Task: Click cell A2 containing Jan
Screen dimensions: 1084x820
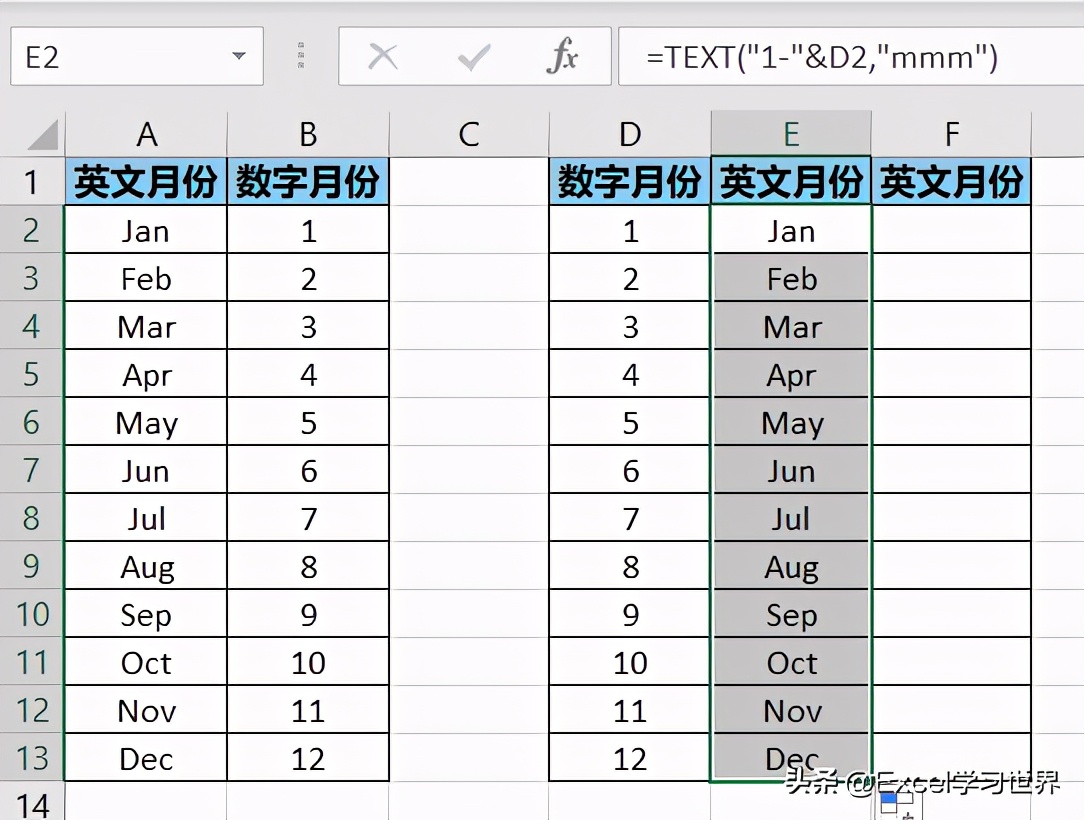Action: tap(146, 230)
